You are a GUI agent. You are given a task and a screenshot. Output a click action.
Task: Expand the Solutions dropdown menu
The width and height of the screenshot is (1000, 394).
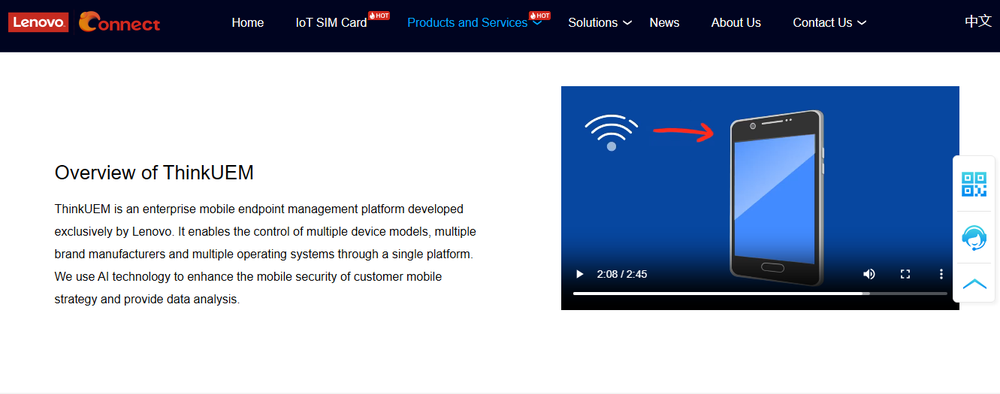599,23
